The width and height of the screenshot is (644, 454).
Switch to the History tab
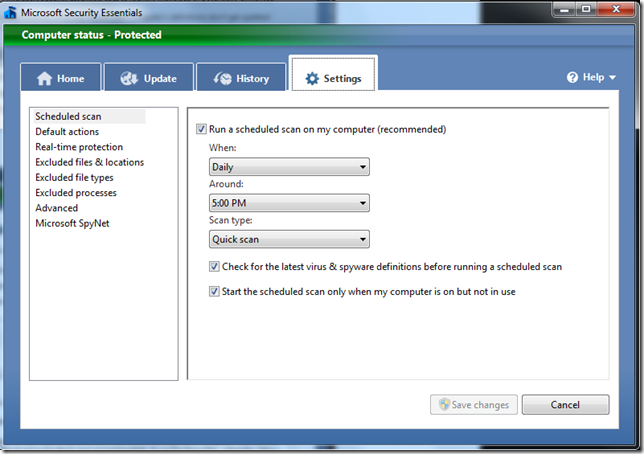tap(241, 77)
